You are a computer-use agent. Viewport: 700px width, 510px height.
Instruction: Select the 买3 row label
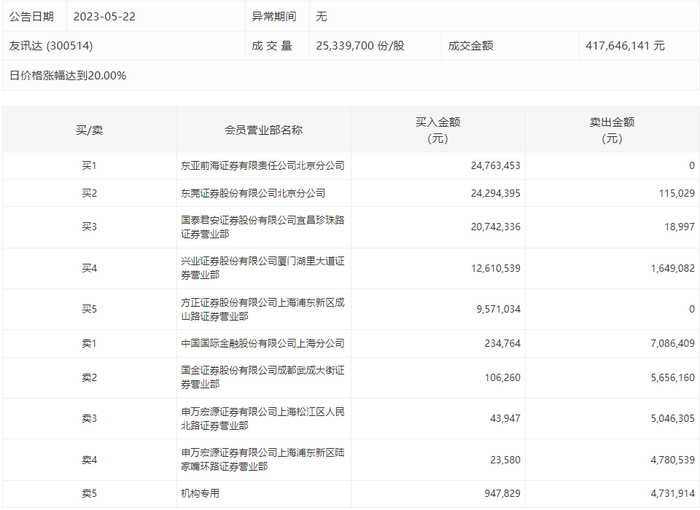pos(89,227)
